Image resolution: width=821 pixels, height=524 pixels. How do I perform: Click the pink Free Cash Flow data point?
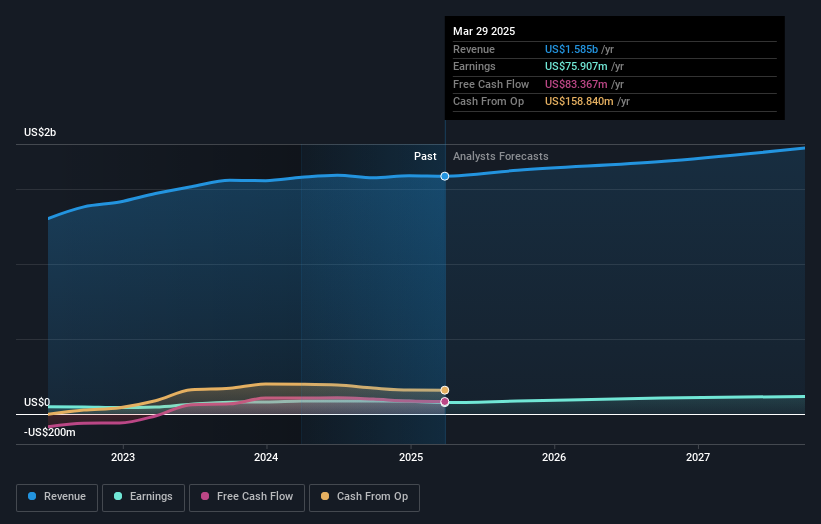(x=445, y=402)
